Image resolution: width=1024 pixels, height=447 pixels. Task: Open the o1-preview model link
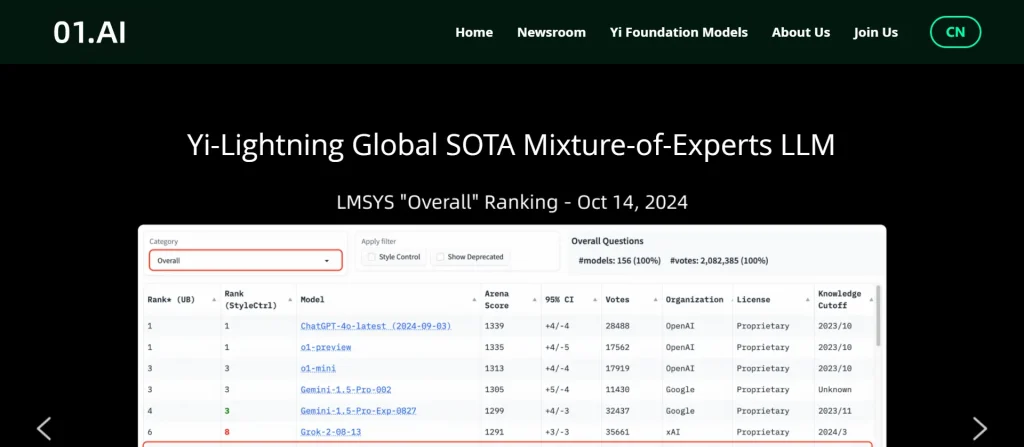click(326, 347)
